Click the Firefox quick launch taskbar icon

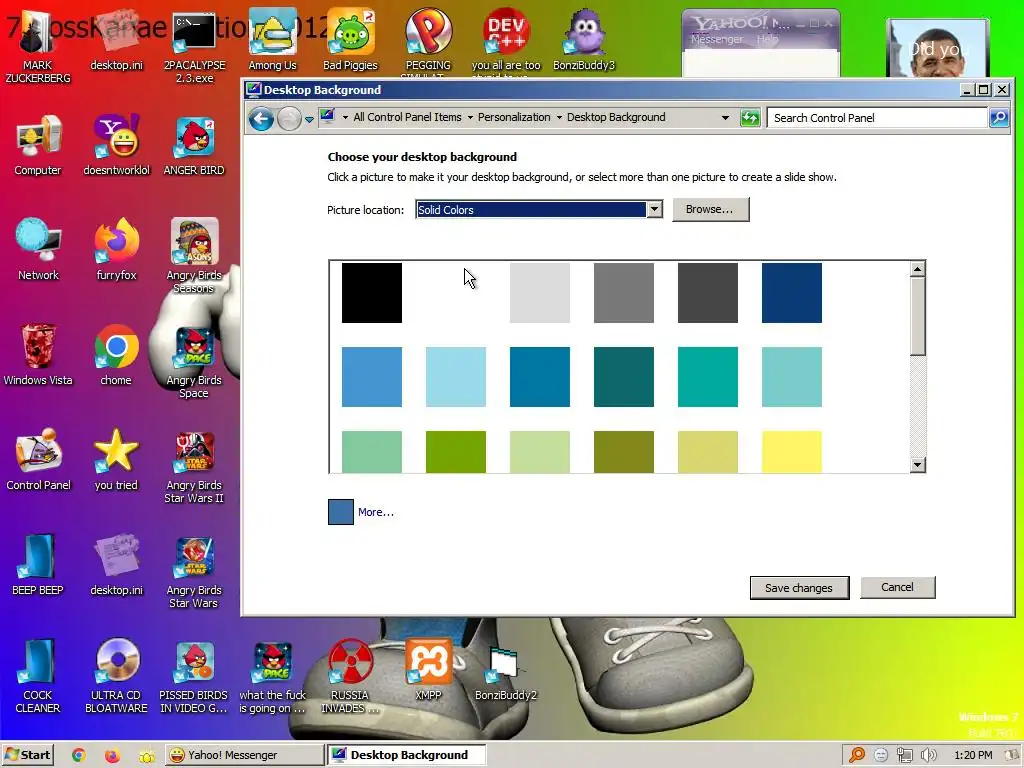point(112,755)
